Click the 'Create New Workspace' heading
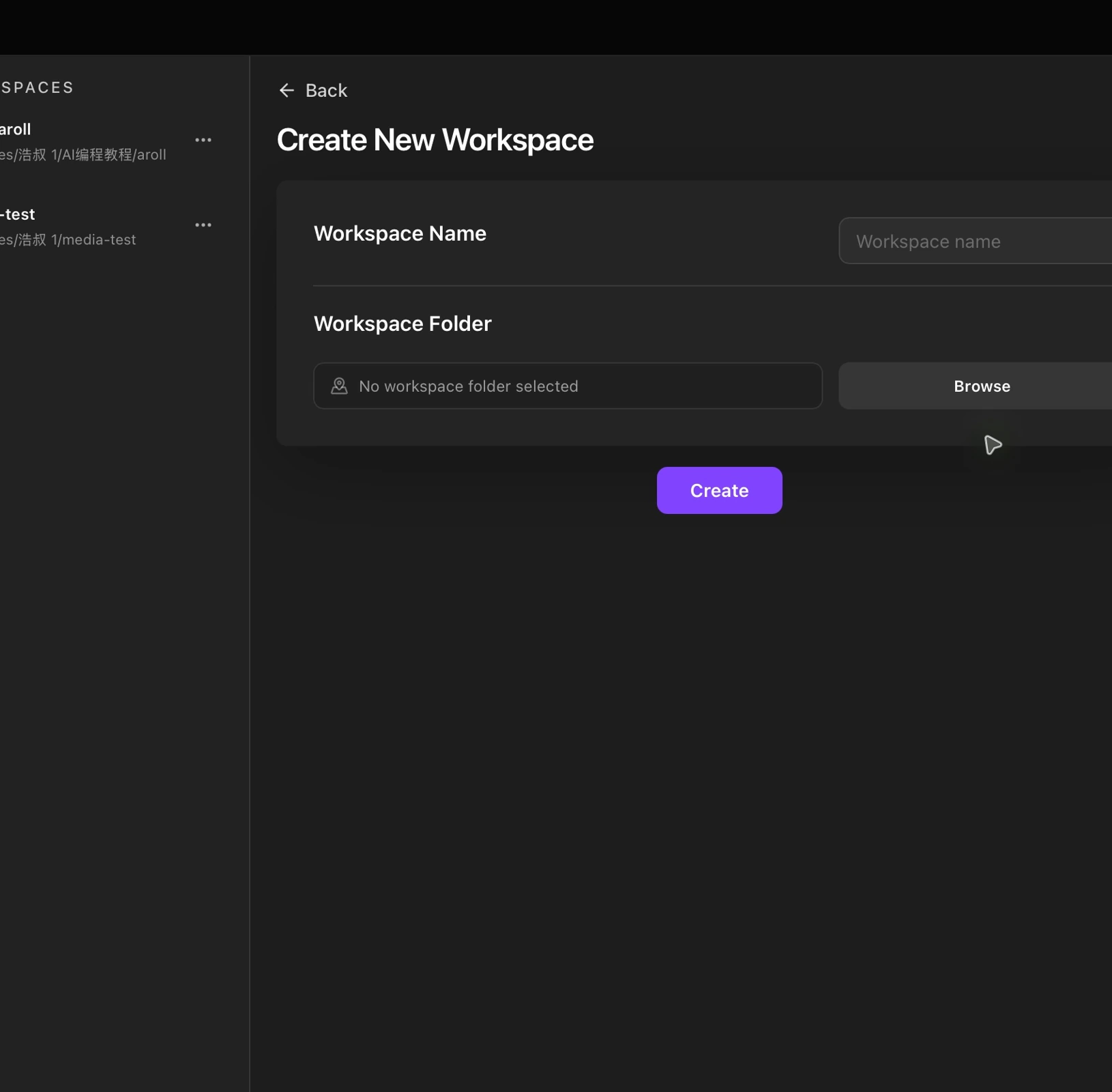1112x1092 pixels. coord(435,140)
